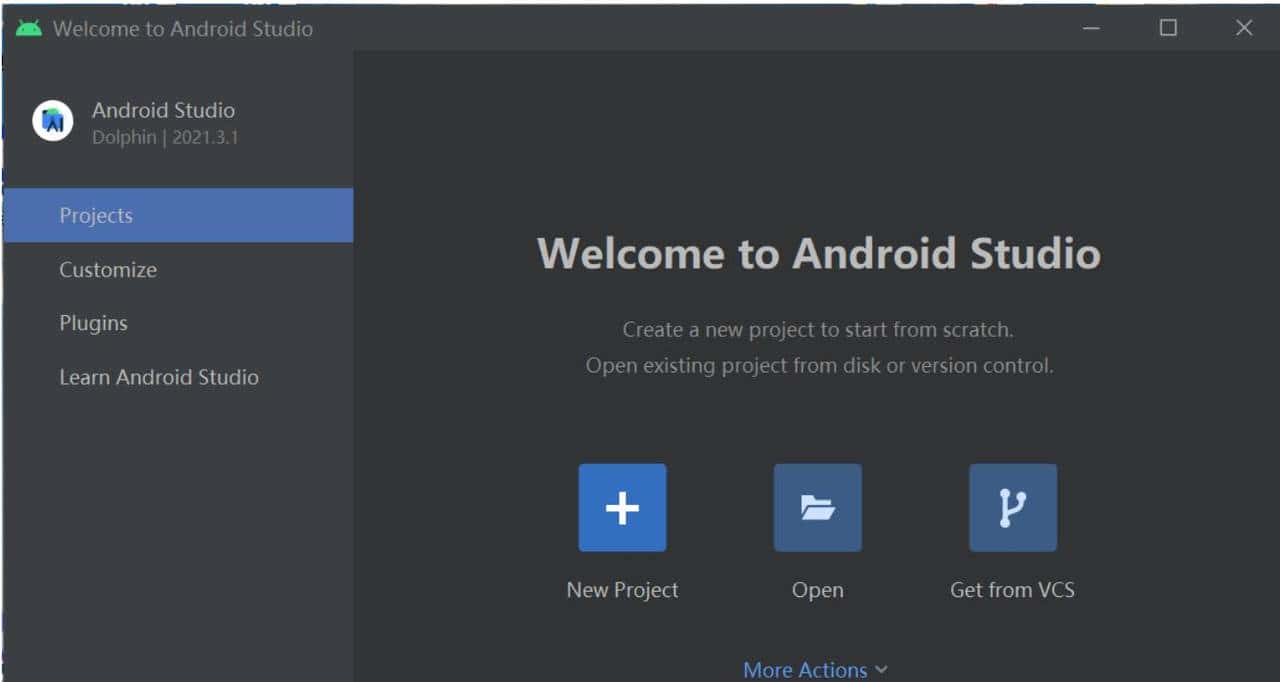The height and width of the screenshot is (682, 1280).
Task: Open an existing project via the folder tile
Action: [x=817, y=507]
